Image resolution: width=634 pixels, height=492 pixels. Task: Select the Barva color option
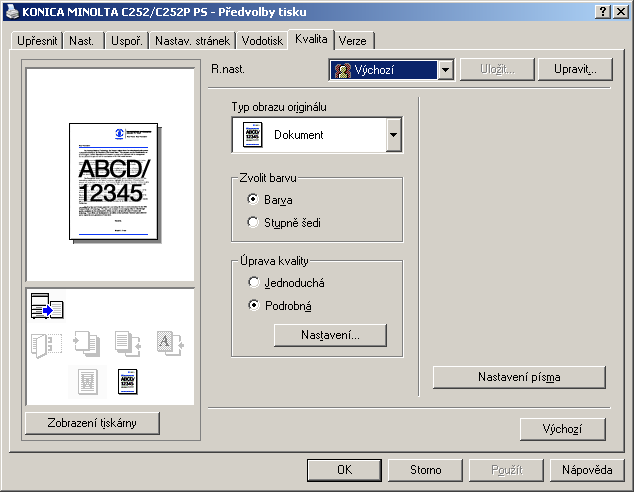tap(270, 200)
